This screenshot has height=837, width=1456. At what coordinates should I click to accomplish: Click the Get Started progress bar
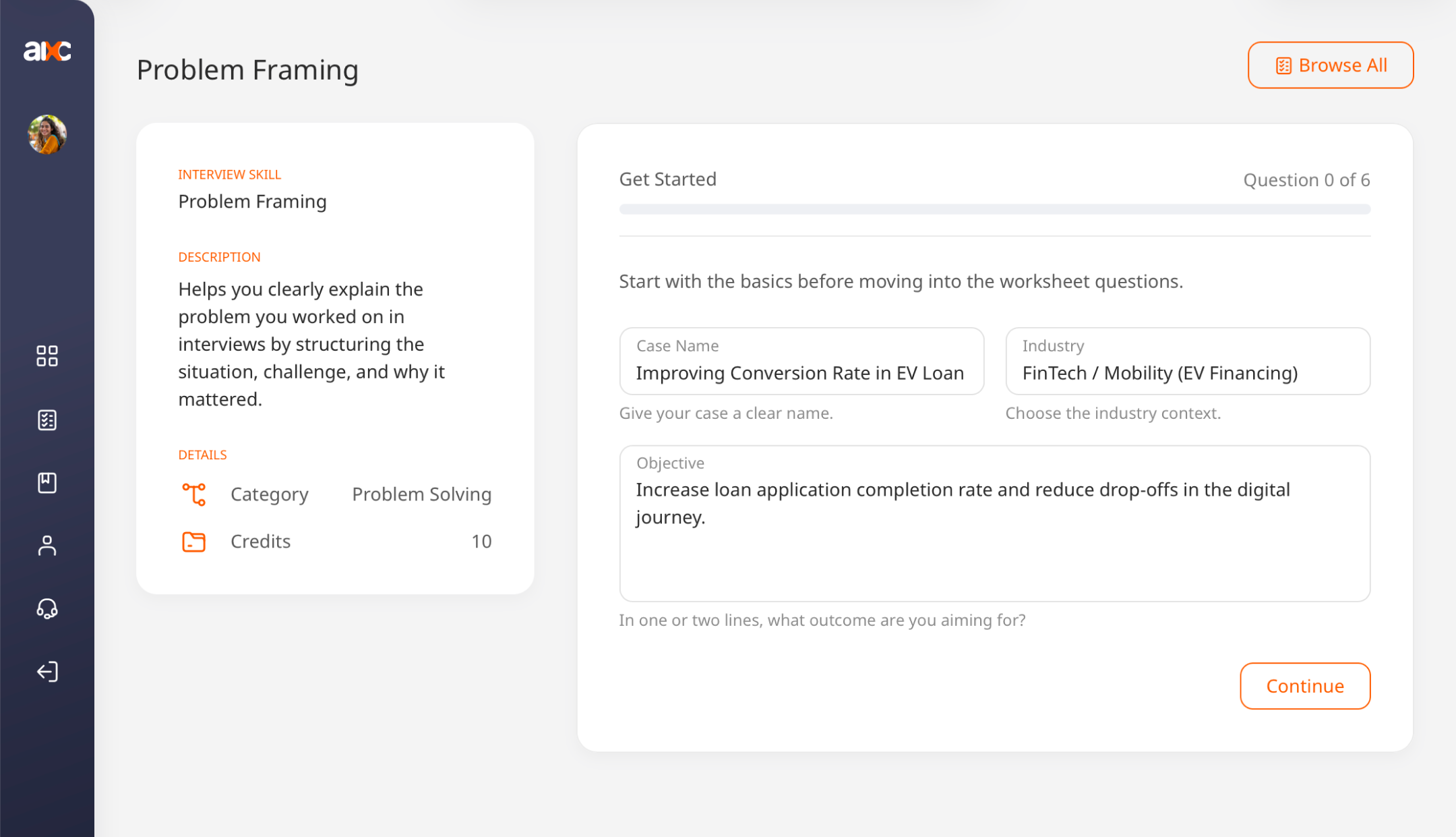pos(994,209)
